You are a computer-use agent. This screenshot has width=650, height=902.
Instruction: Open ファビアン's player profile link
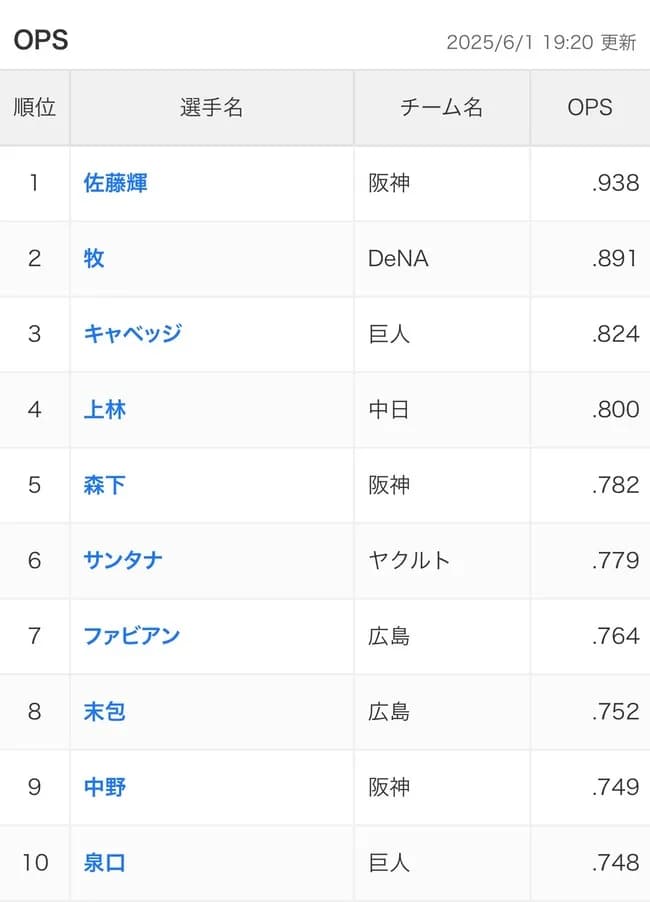[x=133, y=636]
